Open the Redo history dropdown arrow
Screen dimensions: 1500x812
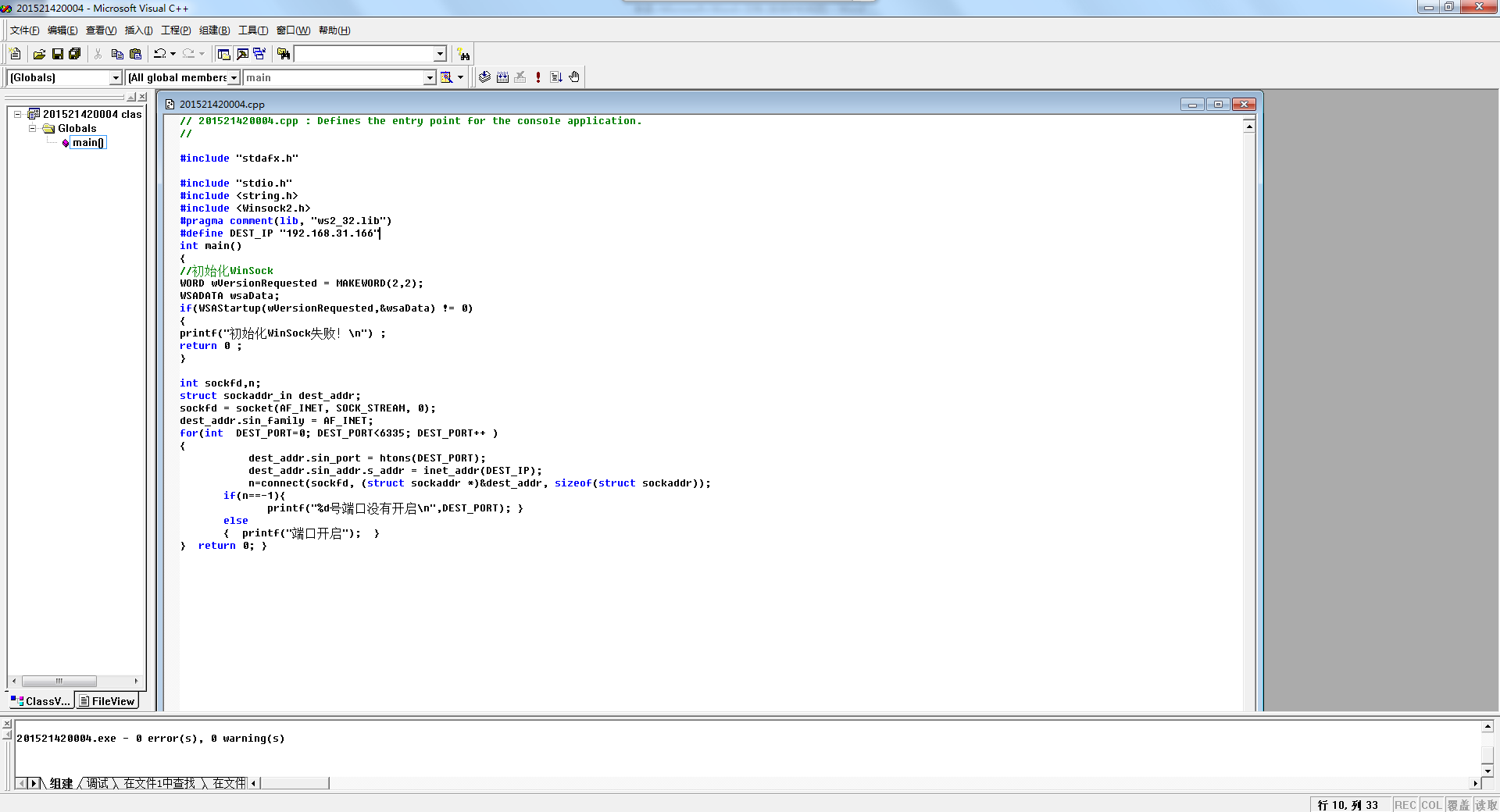pyautogui.click(x=202, y=54)
